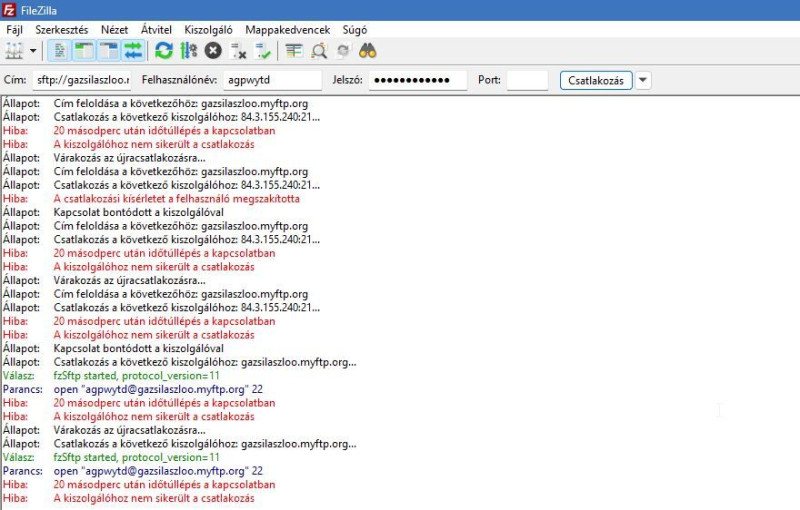Refresh the file and folder lists
Screen dimensions: 800x510
pyautogui.click(x=164, y=51)
